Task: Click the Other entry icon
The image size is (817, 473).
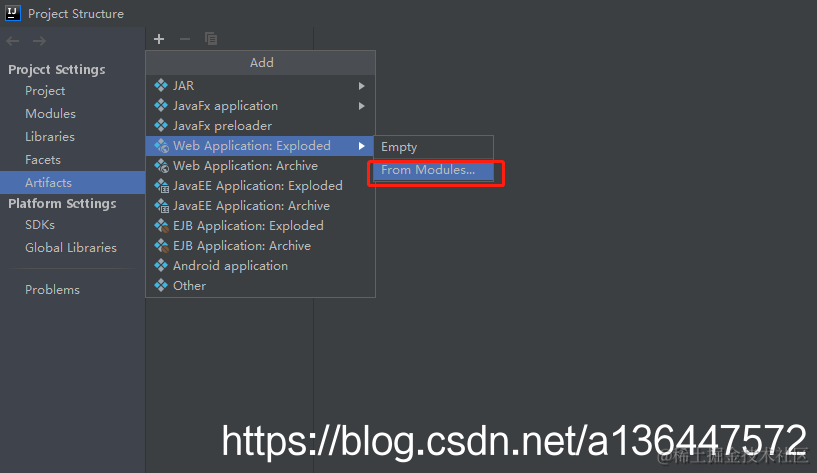Action: [x=161, y=285]
